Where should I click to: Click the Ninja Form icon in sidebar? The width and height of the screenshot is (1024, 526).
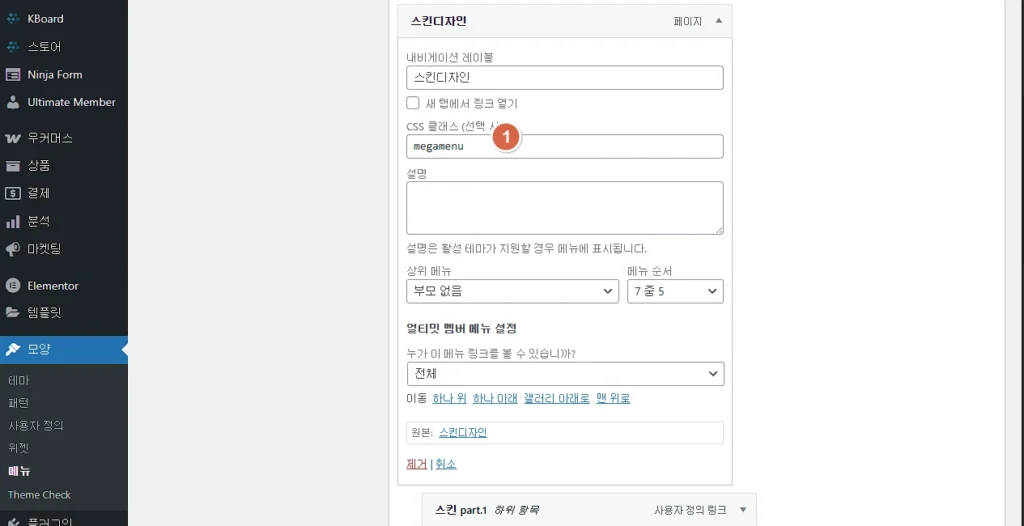tap(12, 74)
